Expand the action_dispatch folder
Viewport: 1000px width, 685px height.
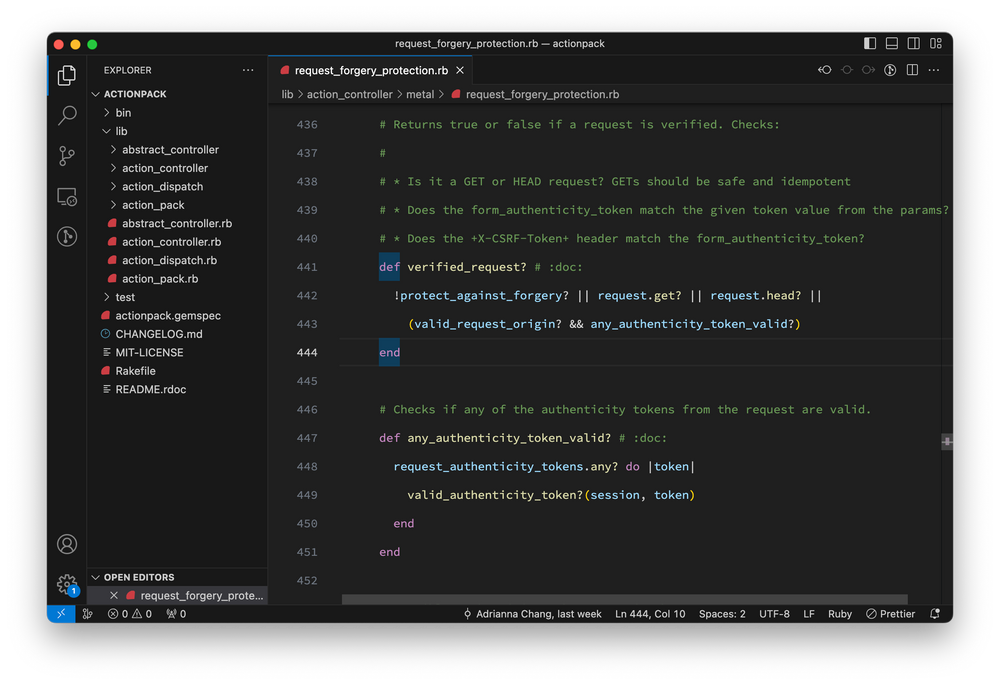[x=162, y=187]
